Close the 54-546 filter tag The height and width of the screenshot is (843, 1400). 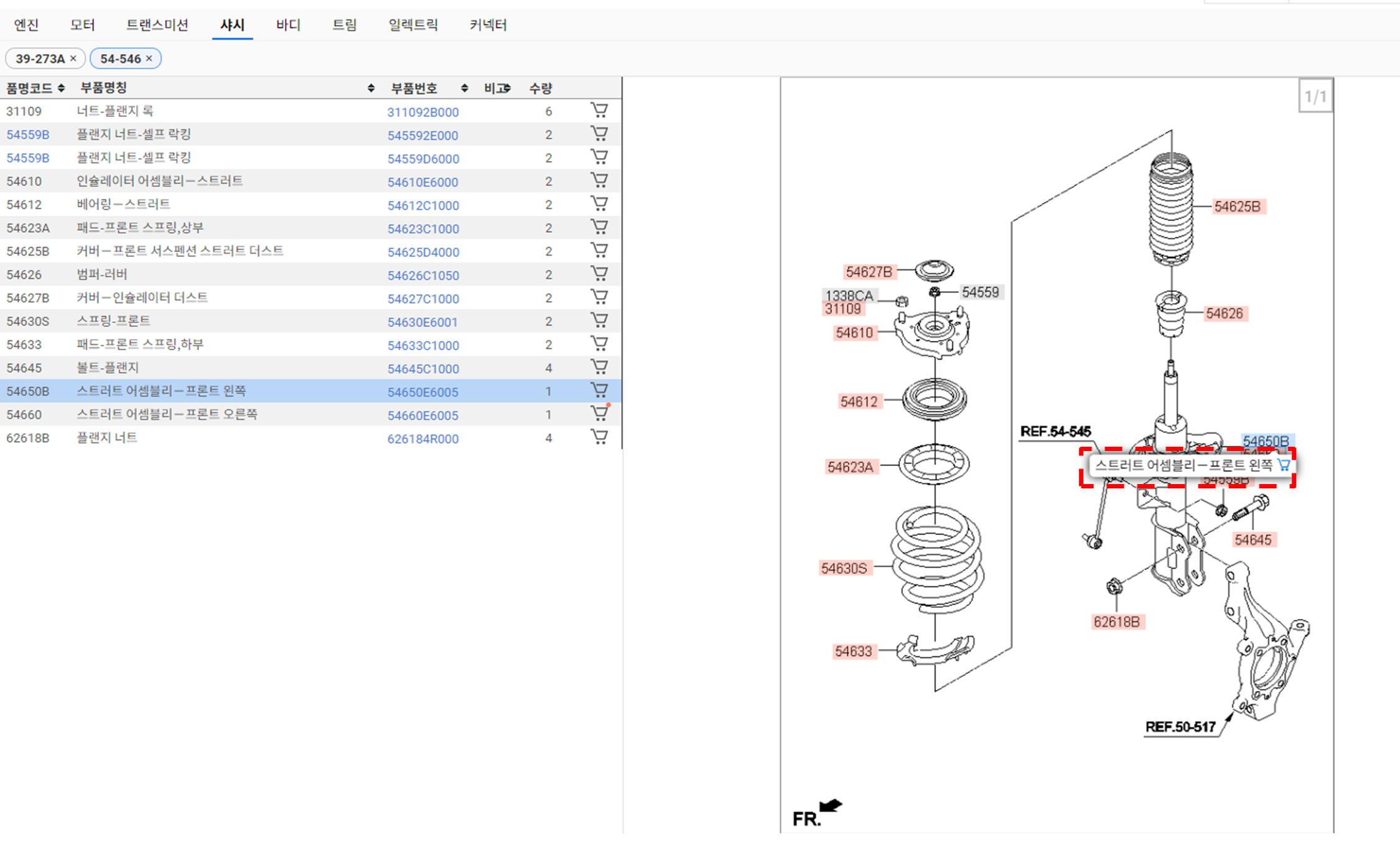click(149, 58)
